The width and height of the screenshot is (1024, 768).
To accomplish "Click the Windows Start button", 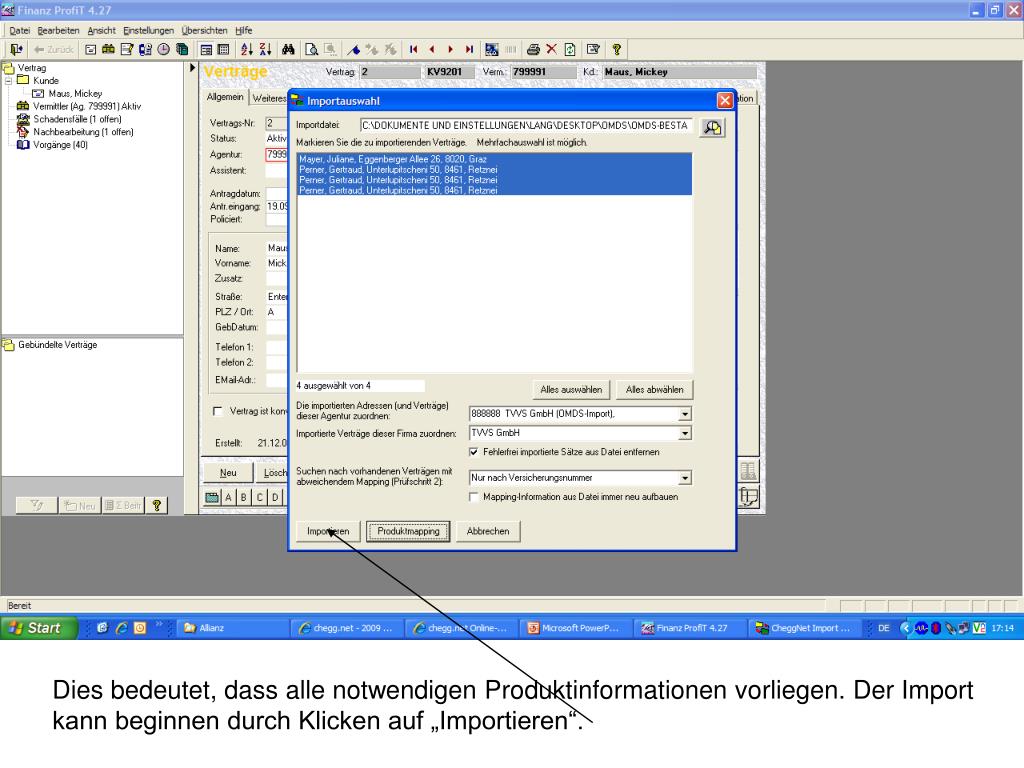I will pos(38,628).
